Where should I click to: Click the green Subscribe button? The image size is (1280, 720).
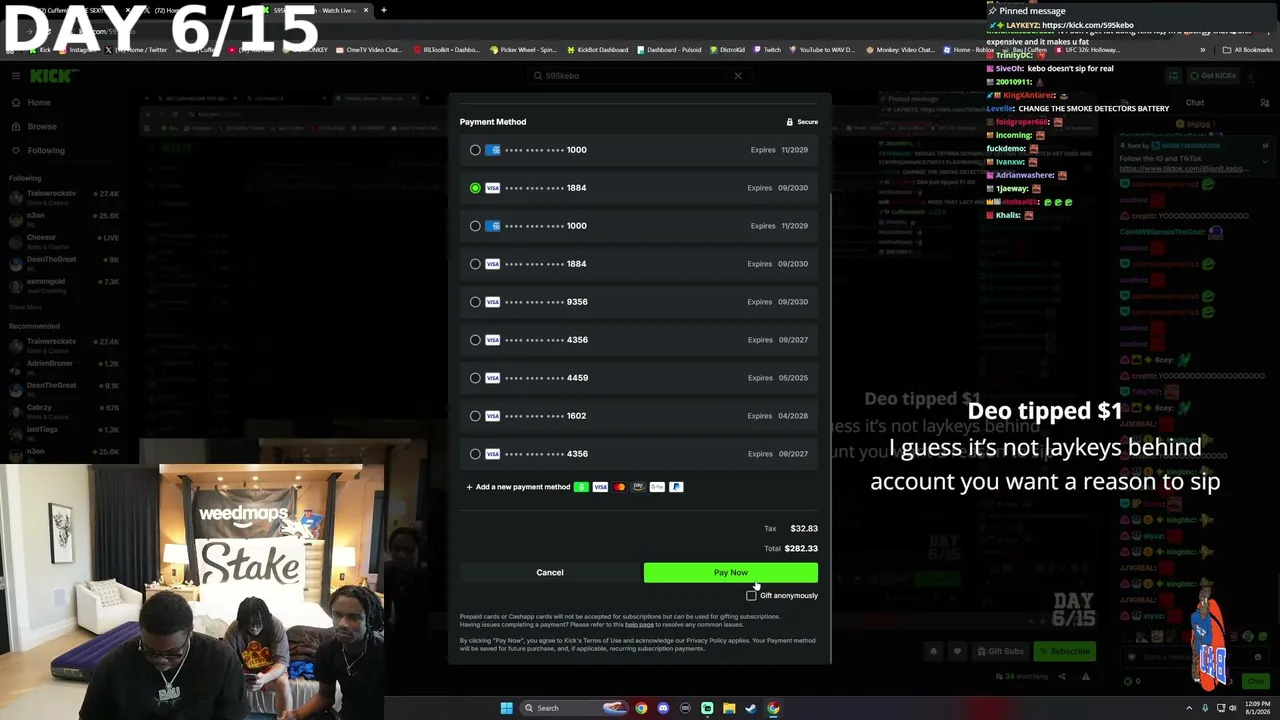(1065, 651)
